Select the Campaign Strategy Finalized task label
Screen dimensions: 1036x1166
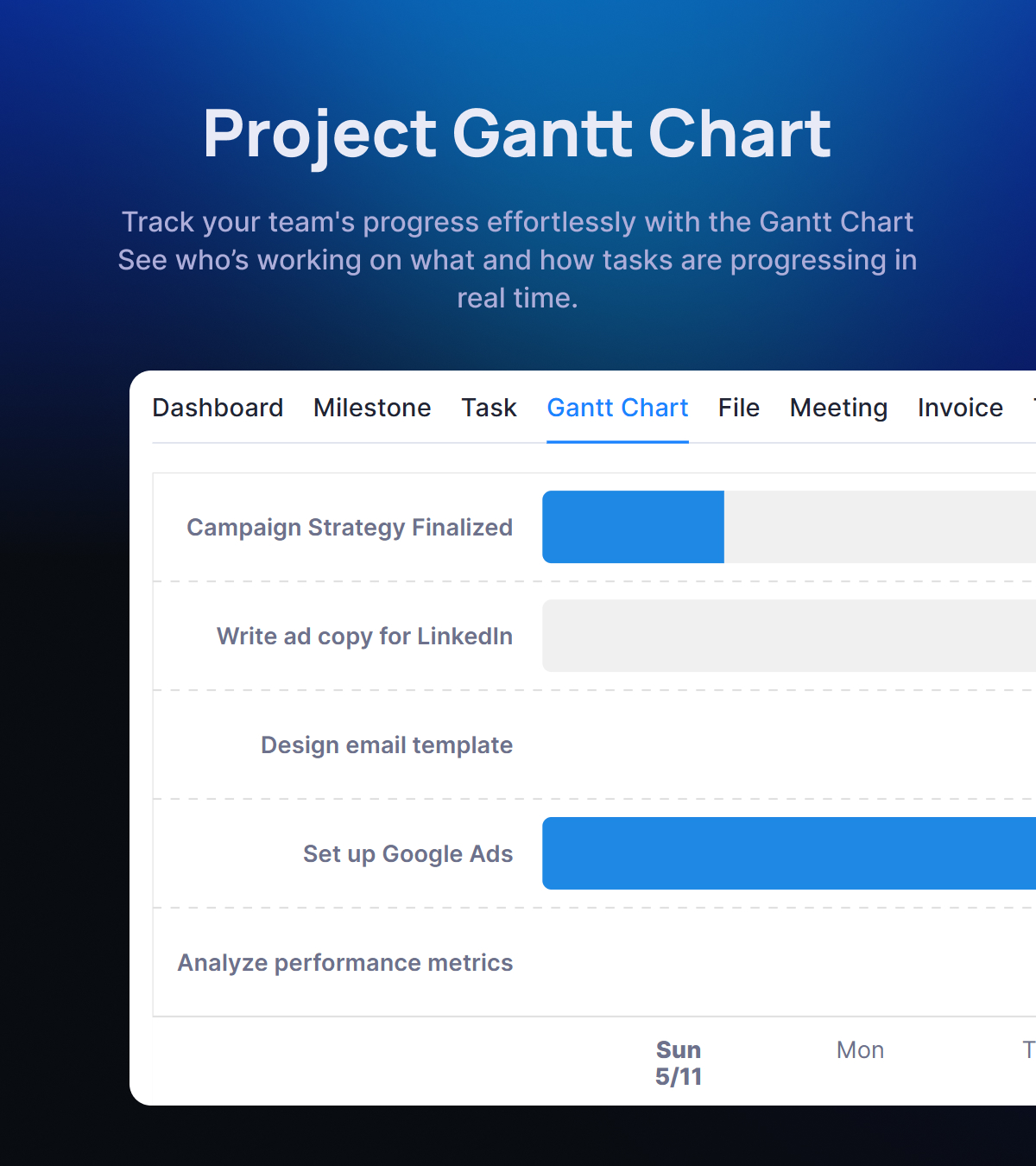coord(349,528)
